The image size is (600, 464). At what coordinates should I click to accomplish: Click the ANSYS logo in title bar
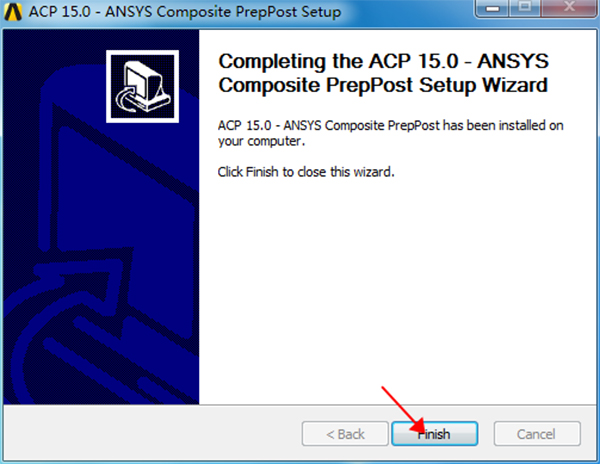pyautogui.click(x=13, y=11)
